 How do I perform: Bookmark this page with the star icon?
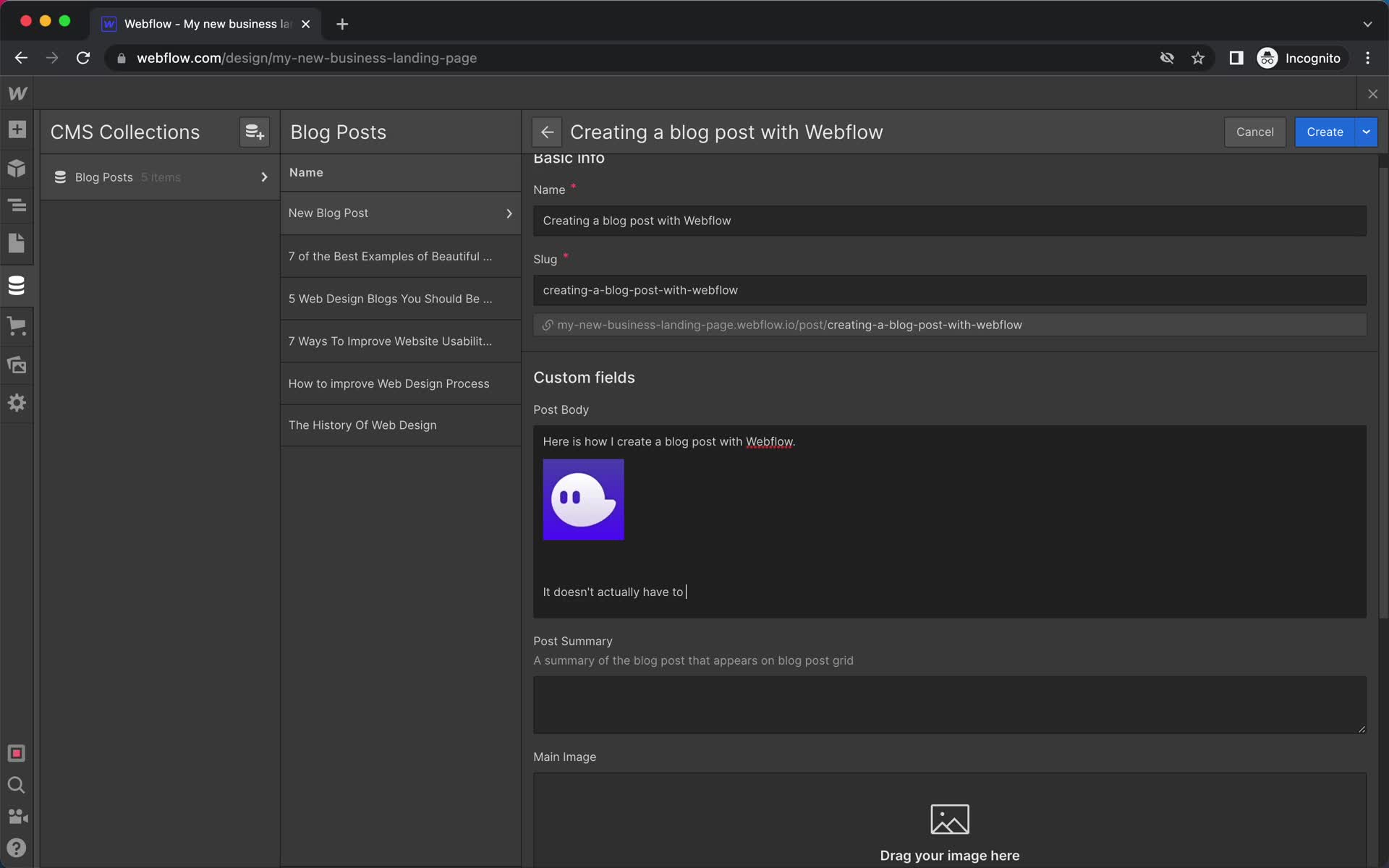(x=1198, y=58)
